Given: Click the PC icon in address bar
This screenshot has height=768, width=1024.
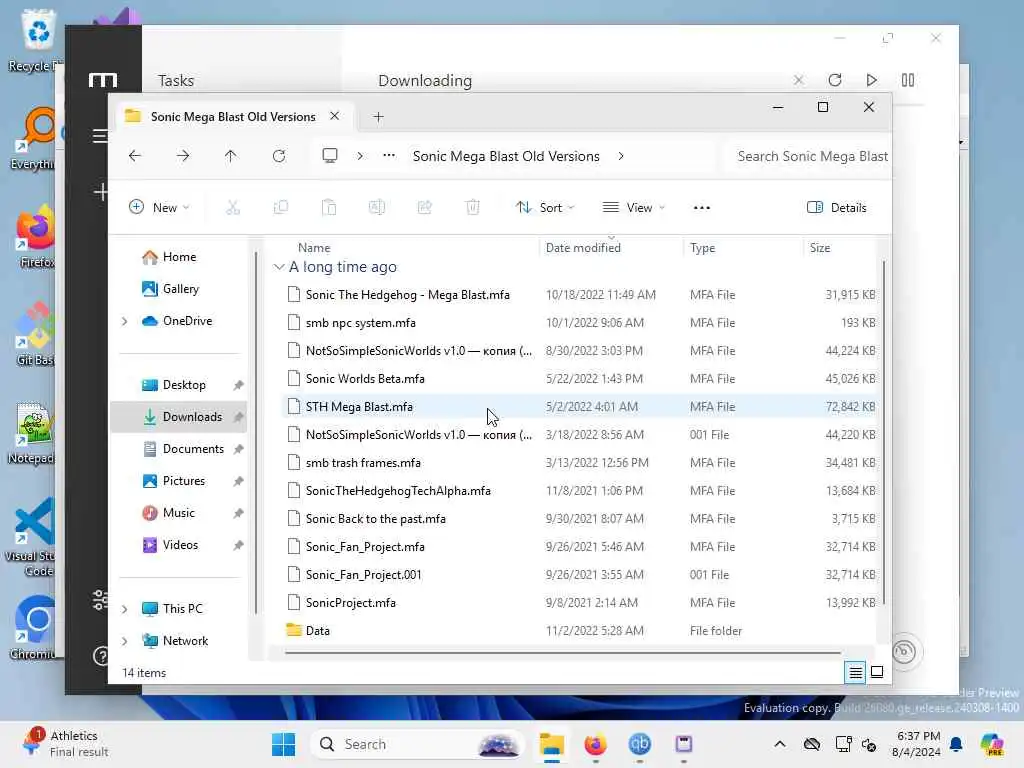Looking at the screenshot, I should pyautogui.click(x=330, y=156).
